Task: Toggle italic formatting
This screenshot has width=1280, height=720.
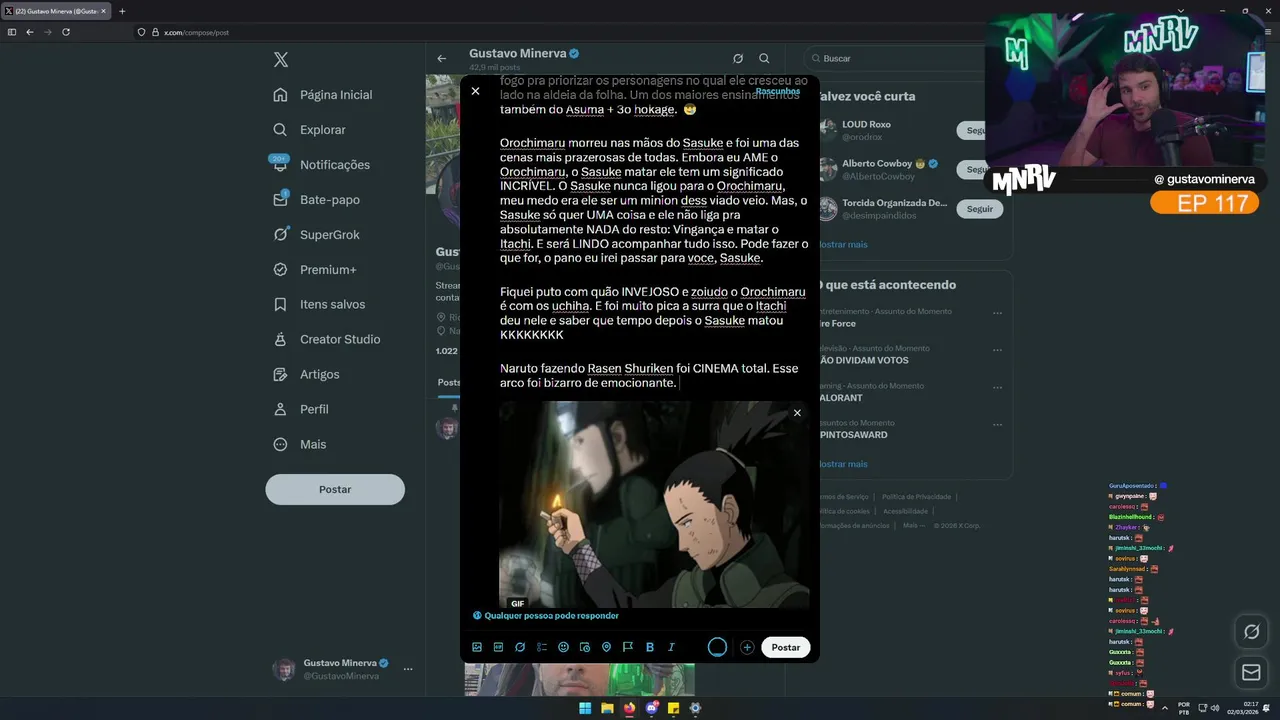Action: (671, 647)
